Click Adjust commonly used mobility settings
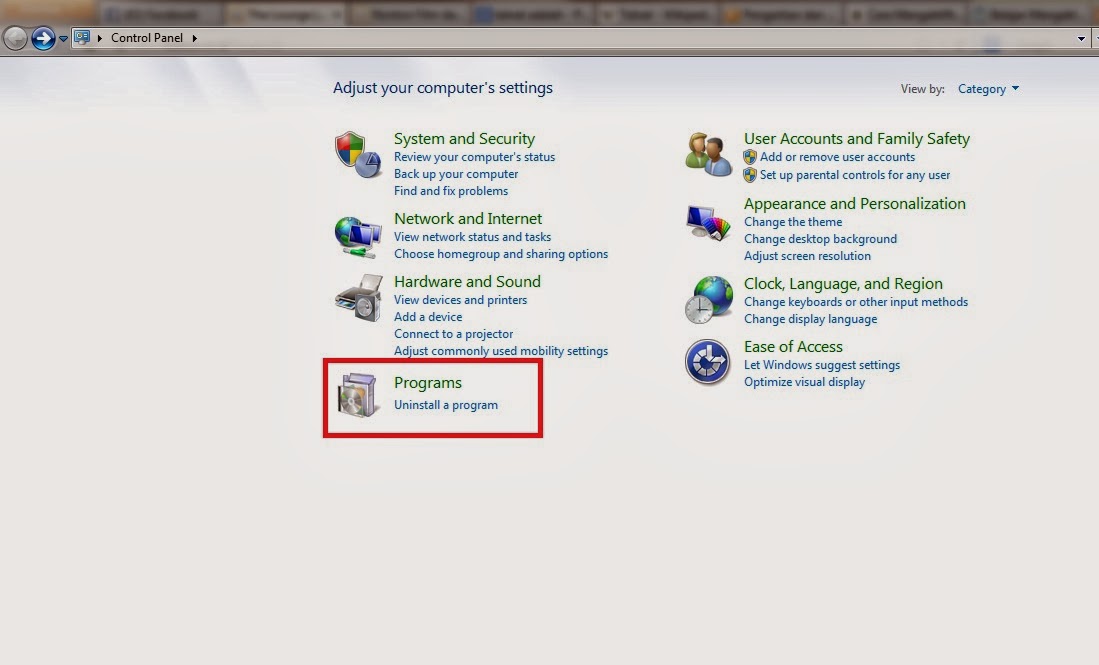Screen dimensions: 1099x665 500,350
